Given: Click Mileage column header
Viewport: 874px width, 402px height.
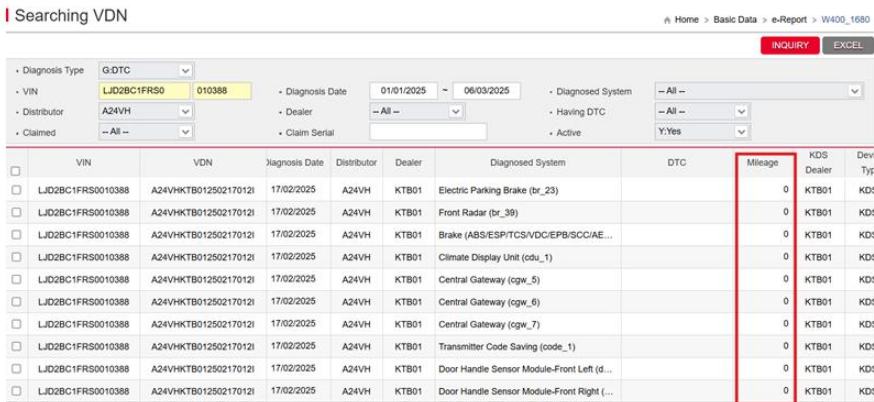Looking at the screenshot, I should [x=763, y=163].
